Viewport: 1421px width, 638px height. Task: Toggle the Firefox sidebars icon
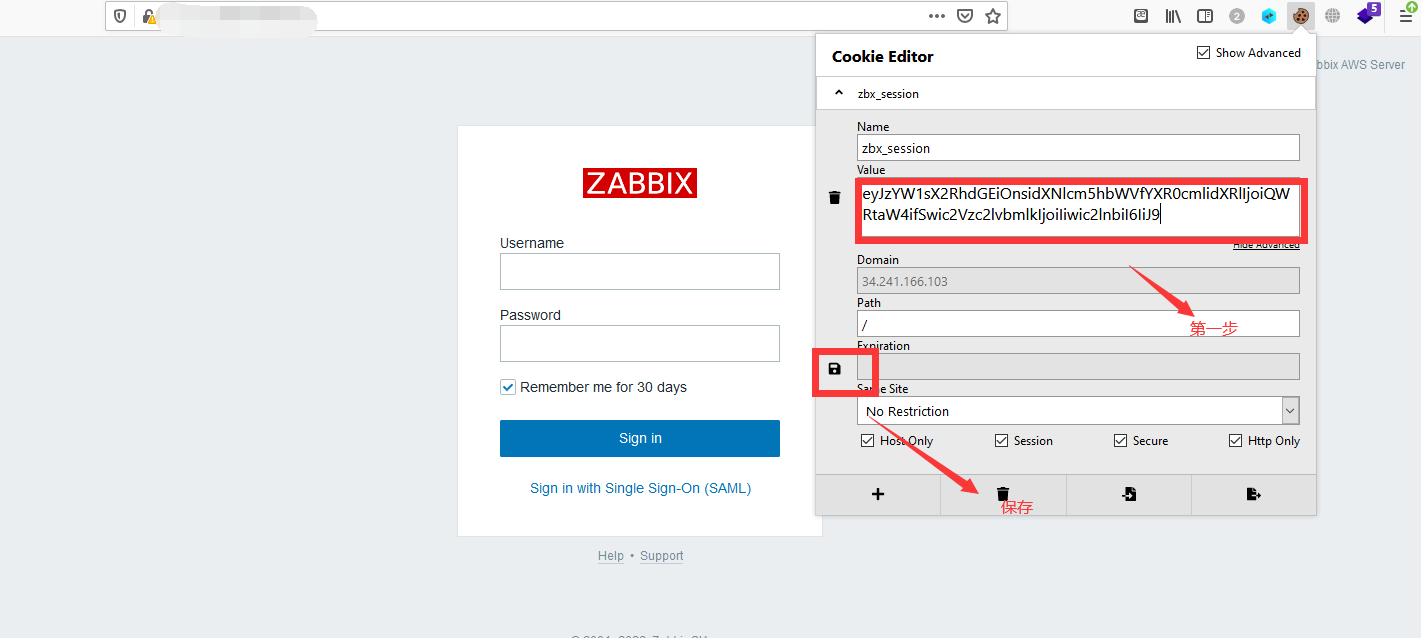click(1205, 16)
